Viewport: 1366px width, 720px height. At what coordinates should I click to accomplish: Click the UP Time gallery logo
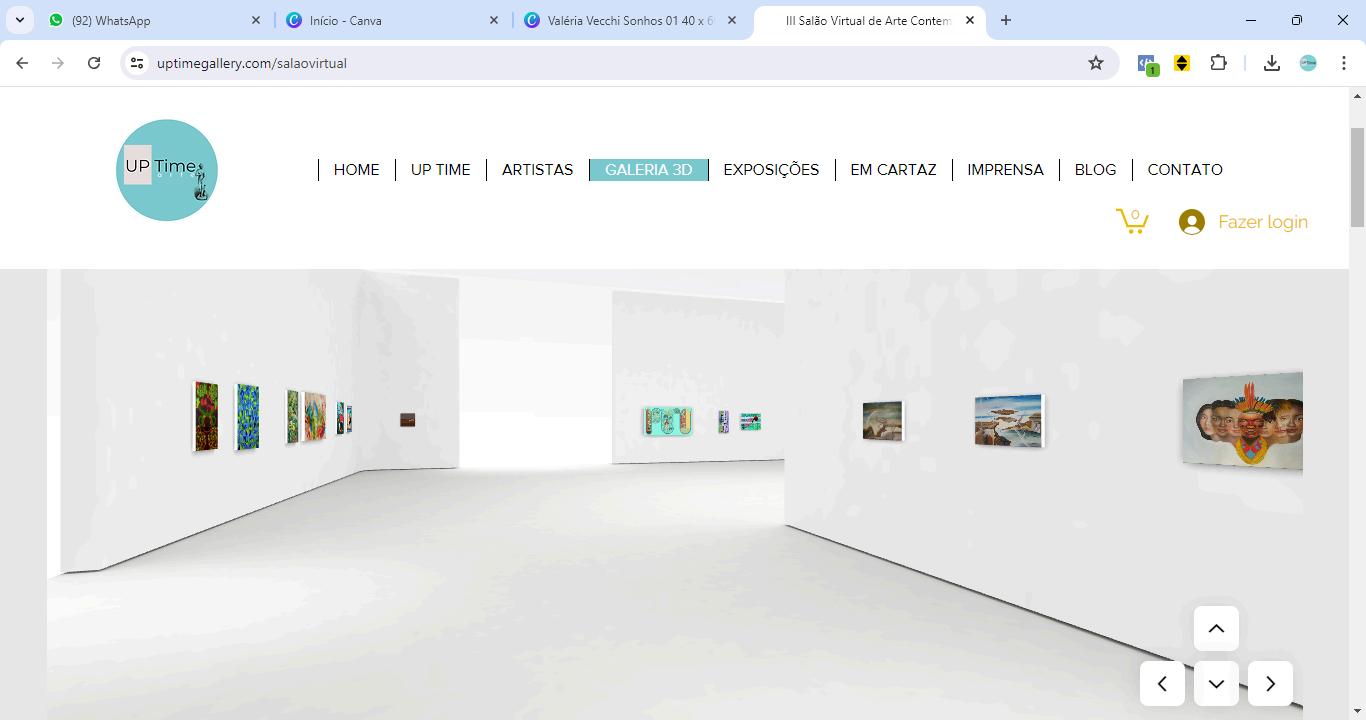point(167,170)
